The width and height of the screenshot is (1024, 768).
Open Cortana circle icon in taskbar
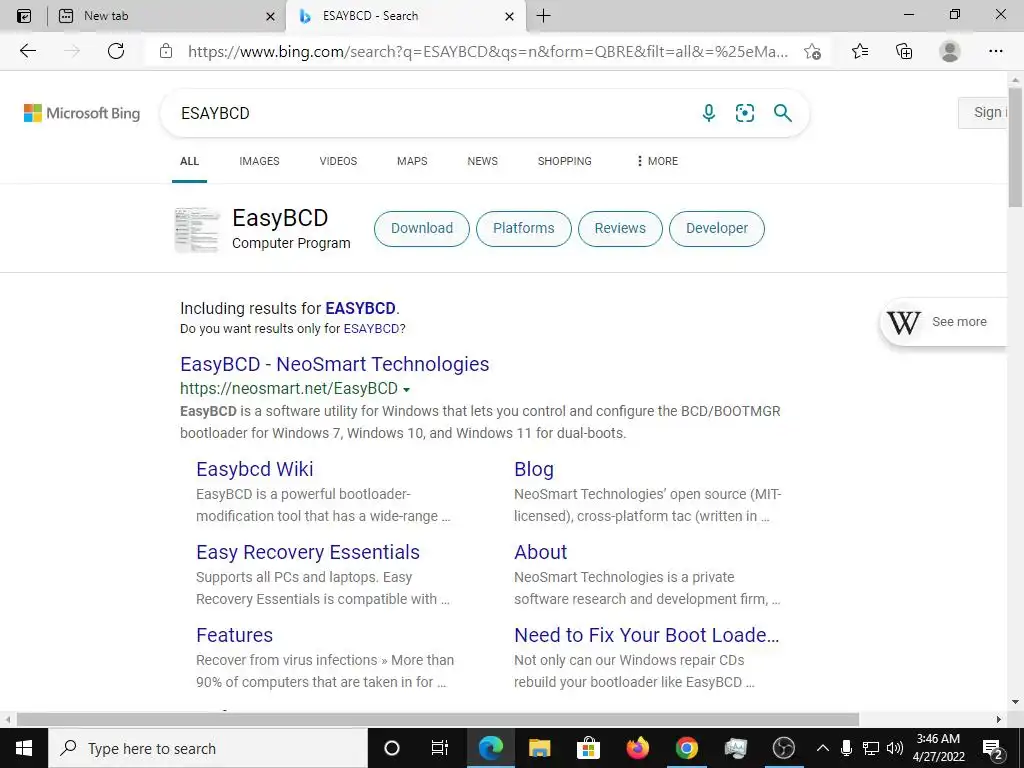[x=392, y=748]
